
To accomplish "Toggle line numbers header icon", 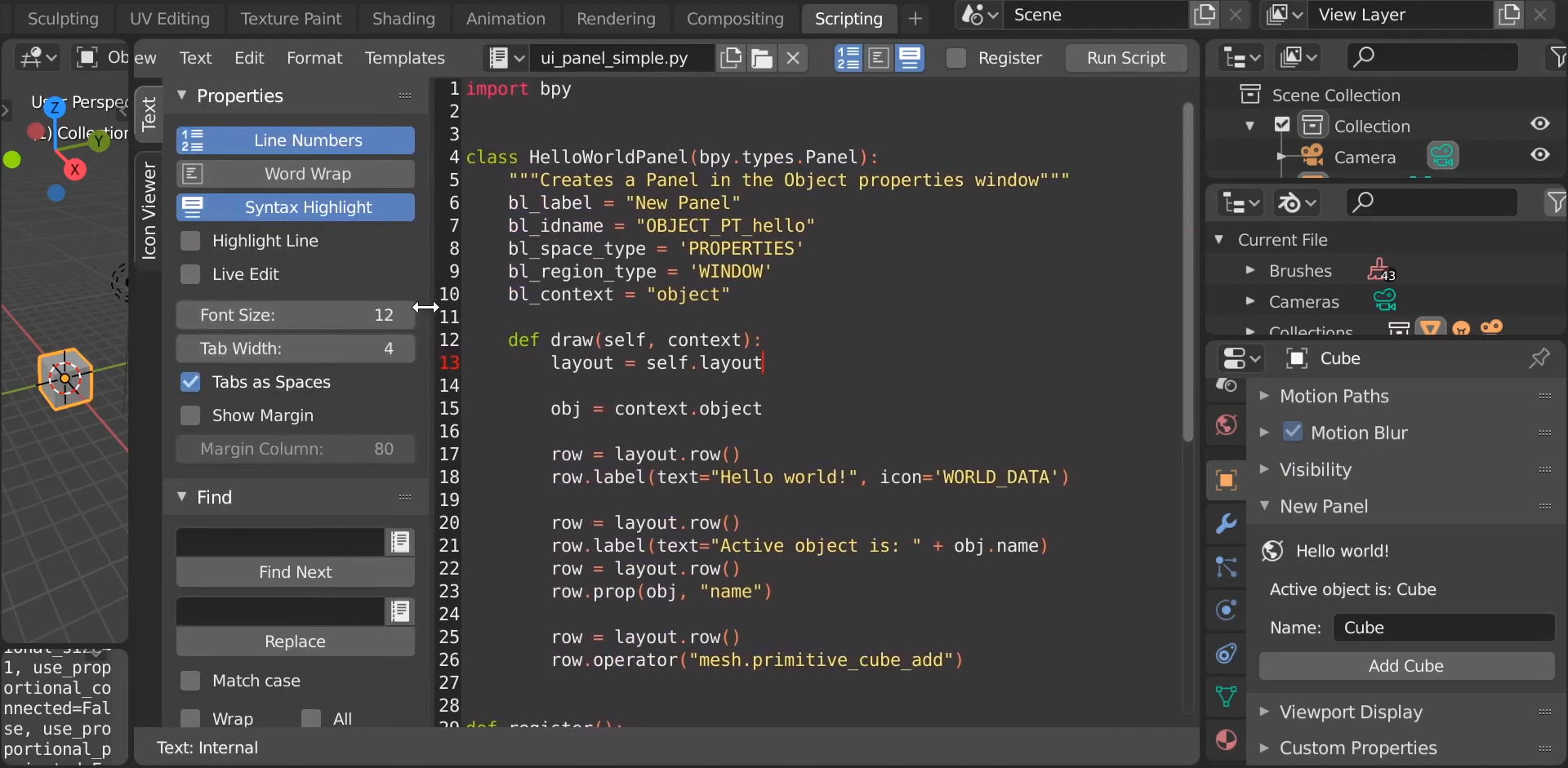I will (x=848, y=58).
